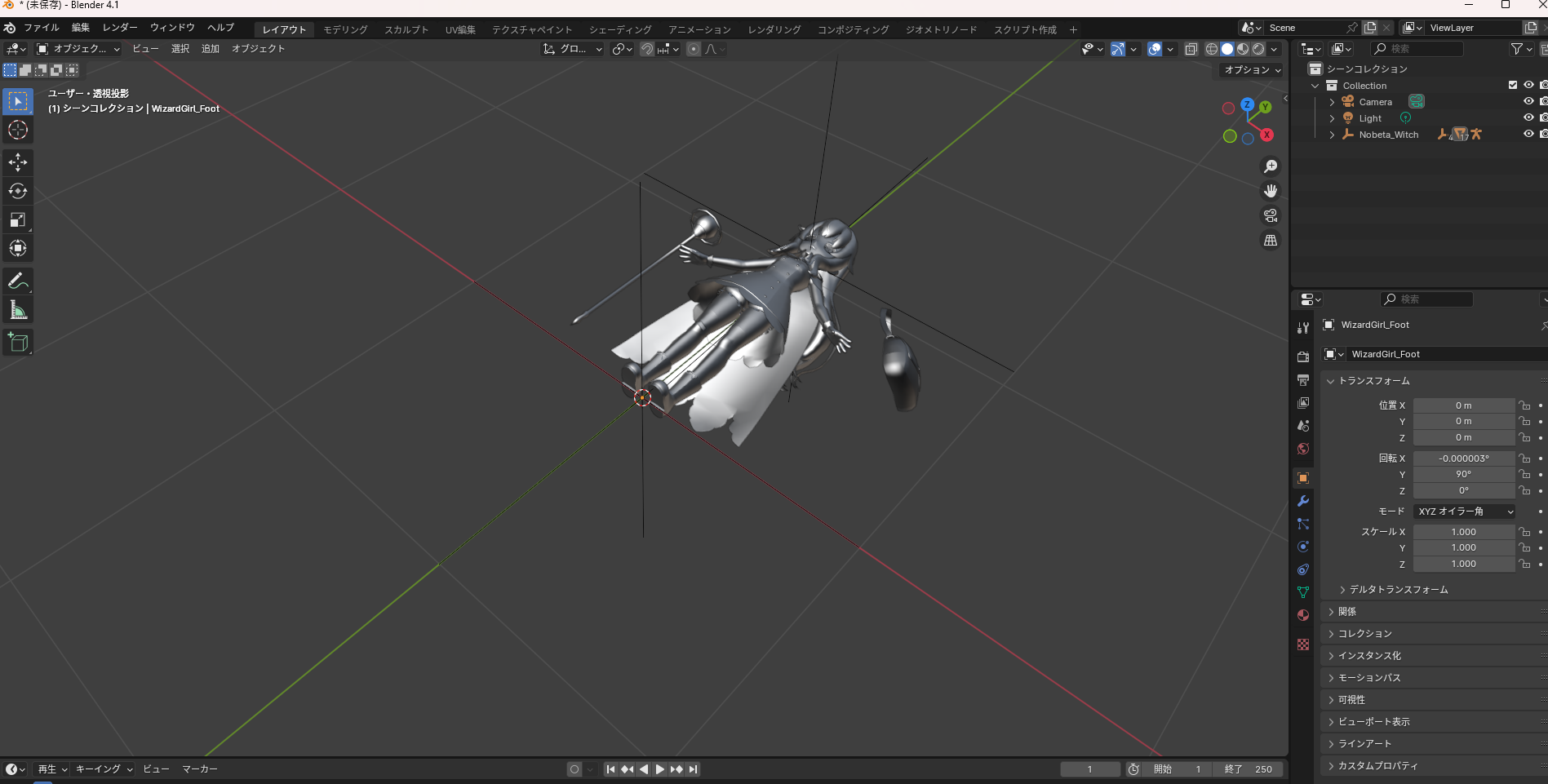Toggle viewport gizmos
This screenshot has height=784, width=1548.
(1118, 49)
